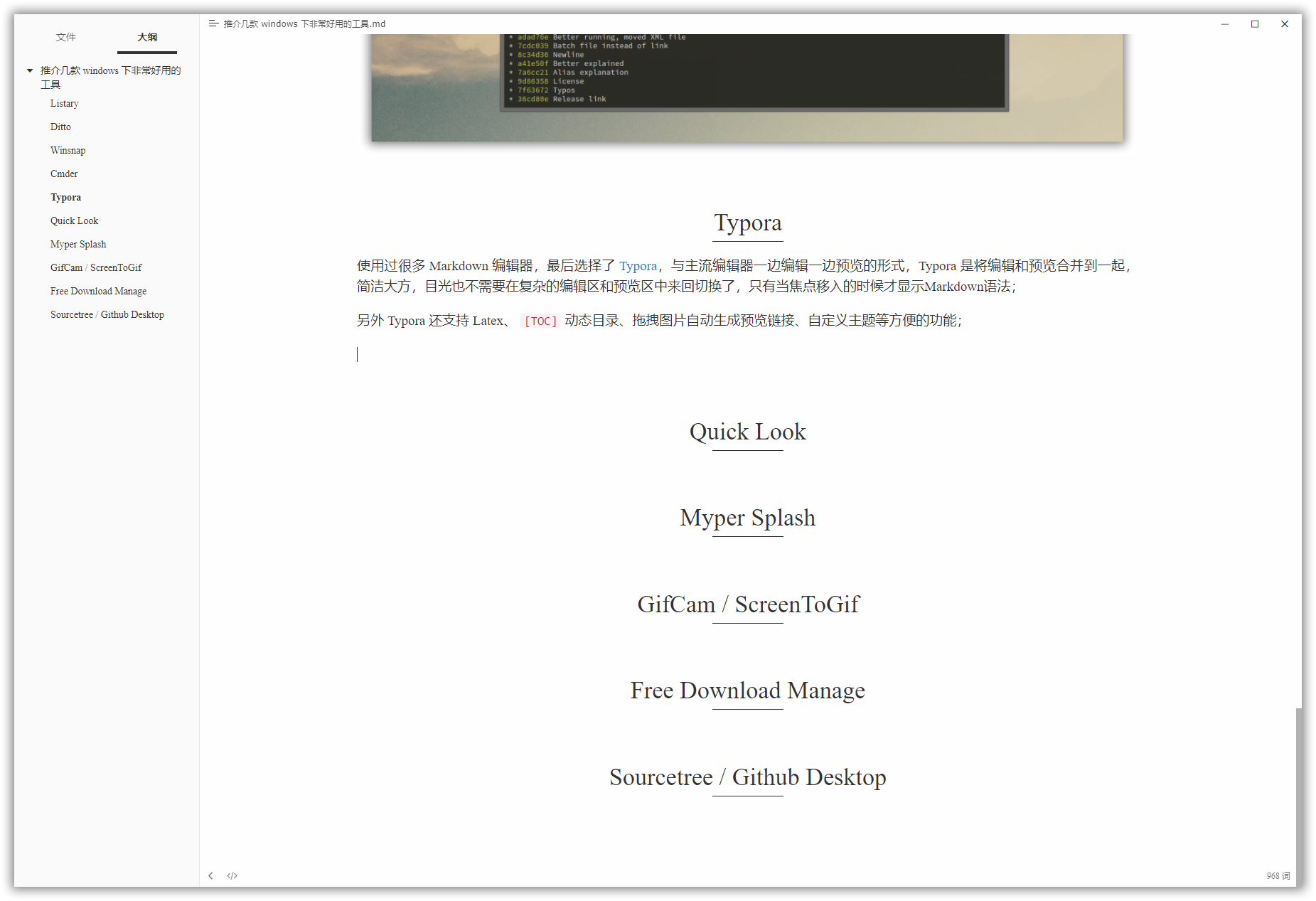
Task: Toggle source code mode icon
Action: coord(232,875)
